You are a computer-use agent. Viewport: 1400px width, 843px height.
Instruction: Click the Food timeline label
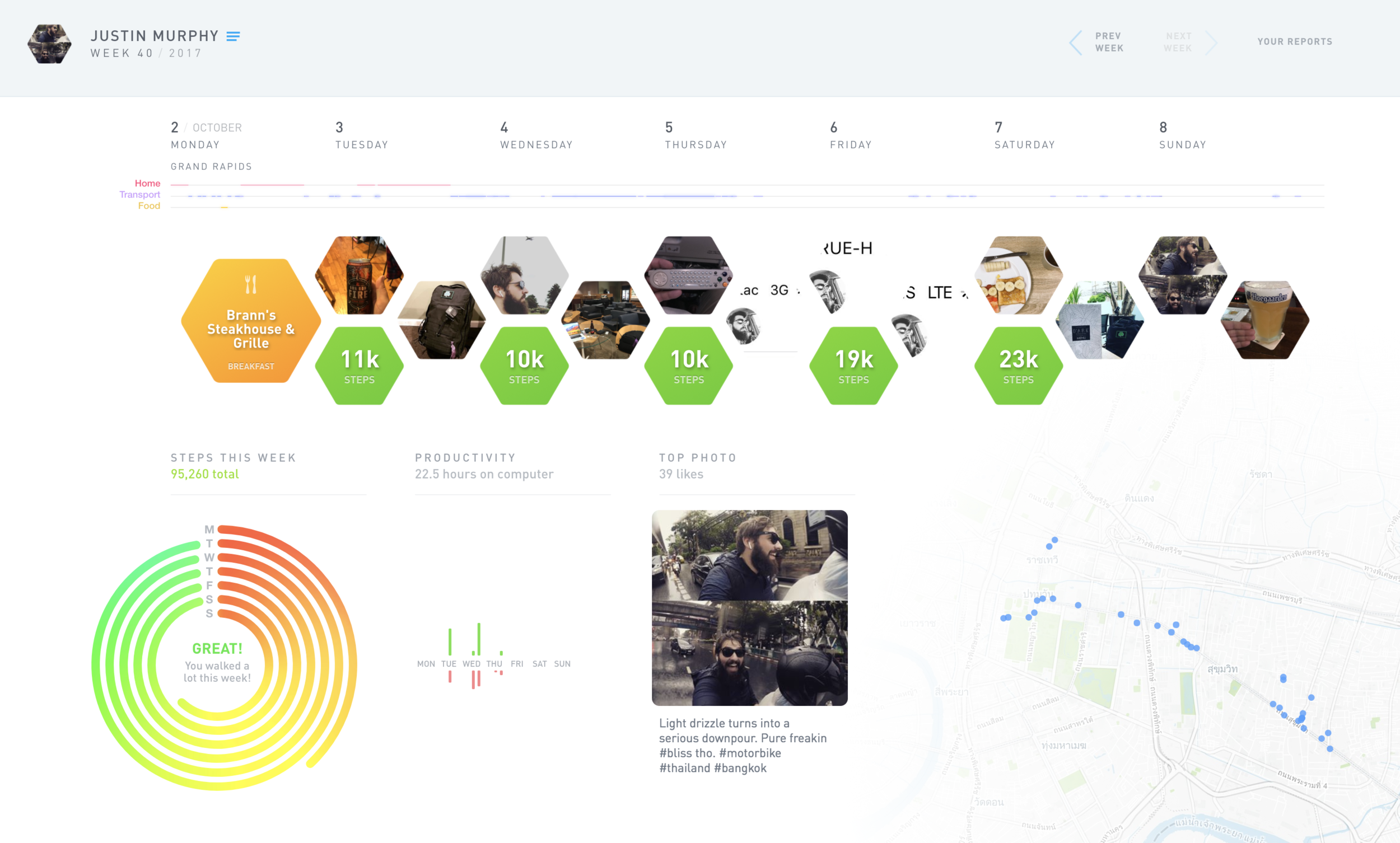(149, 206)
